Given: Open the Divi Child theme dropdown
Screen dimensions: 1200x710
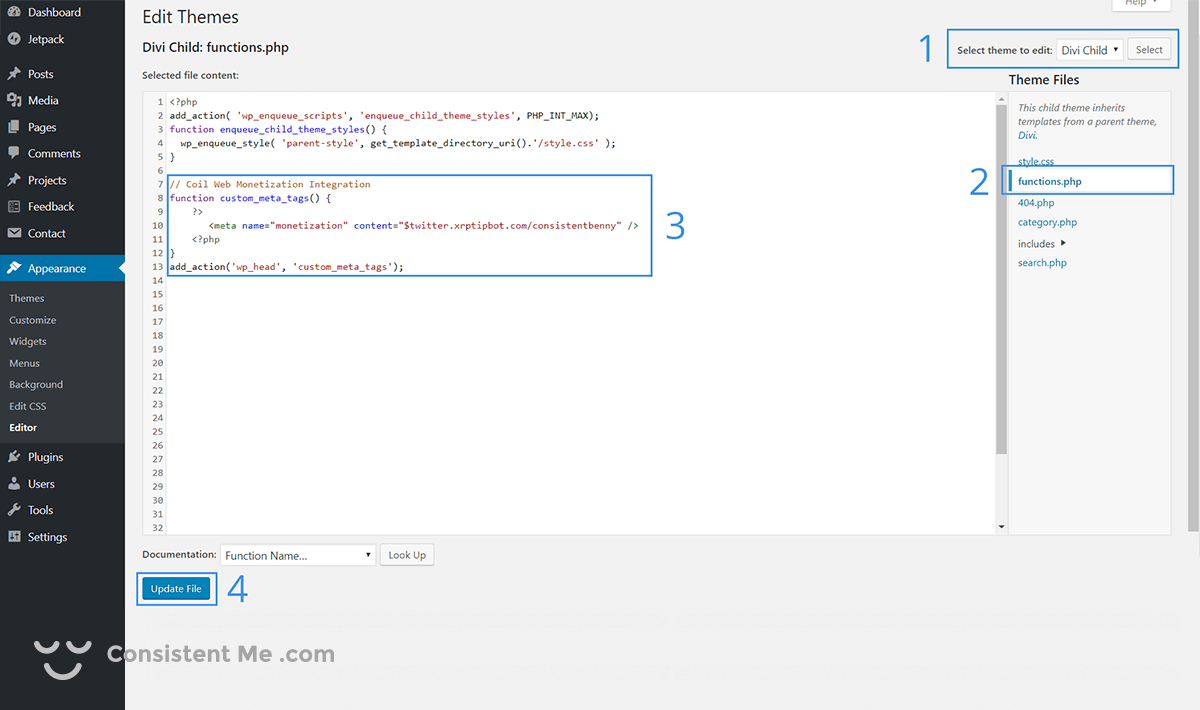Looking at the screenshot, I should pyautogui.click(x=1090, y=50).
